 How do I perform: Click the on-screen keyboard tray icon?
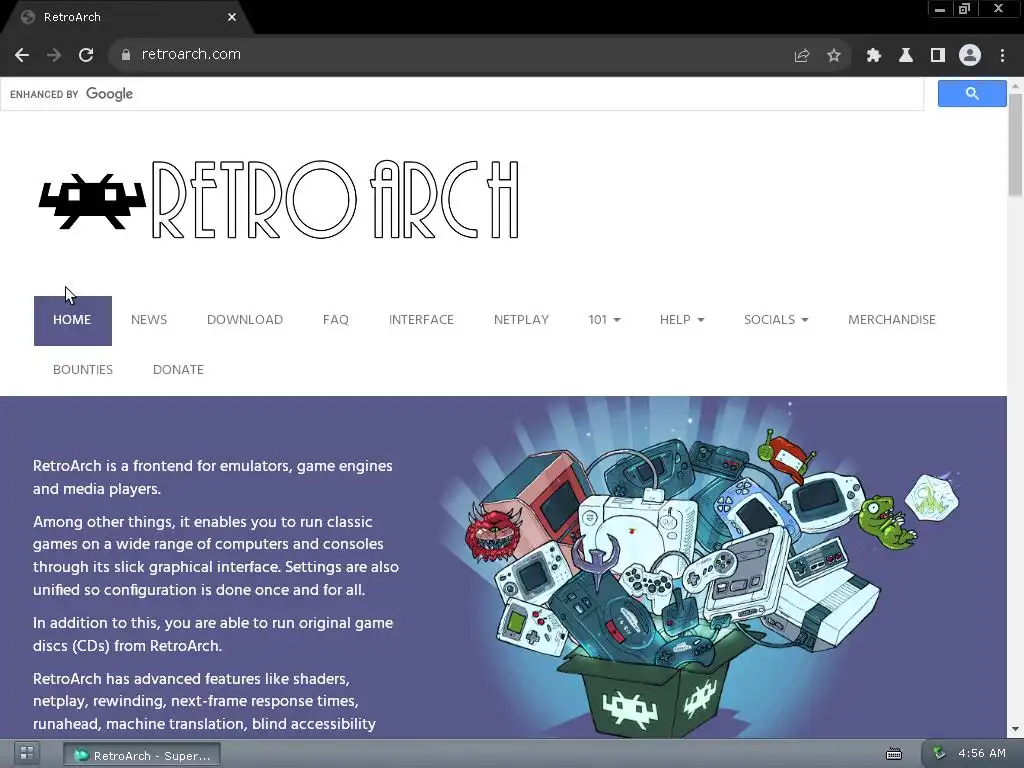click(893, 754)
